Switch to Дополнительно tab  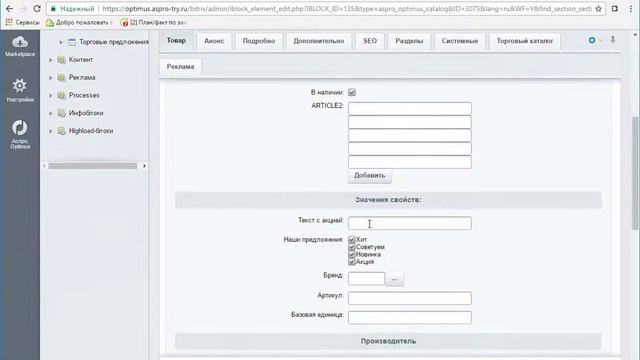pyautogui.click(x=319, y=41)
